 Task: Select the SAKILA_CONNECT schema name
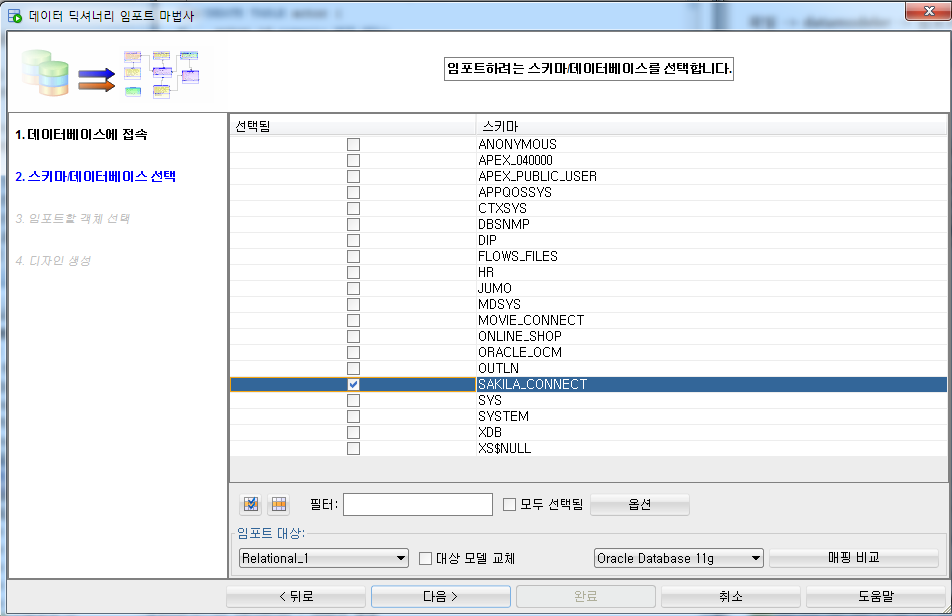click(x=532, y=385)
